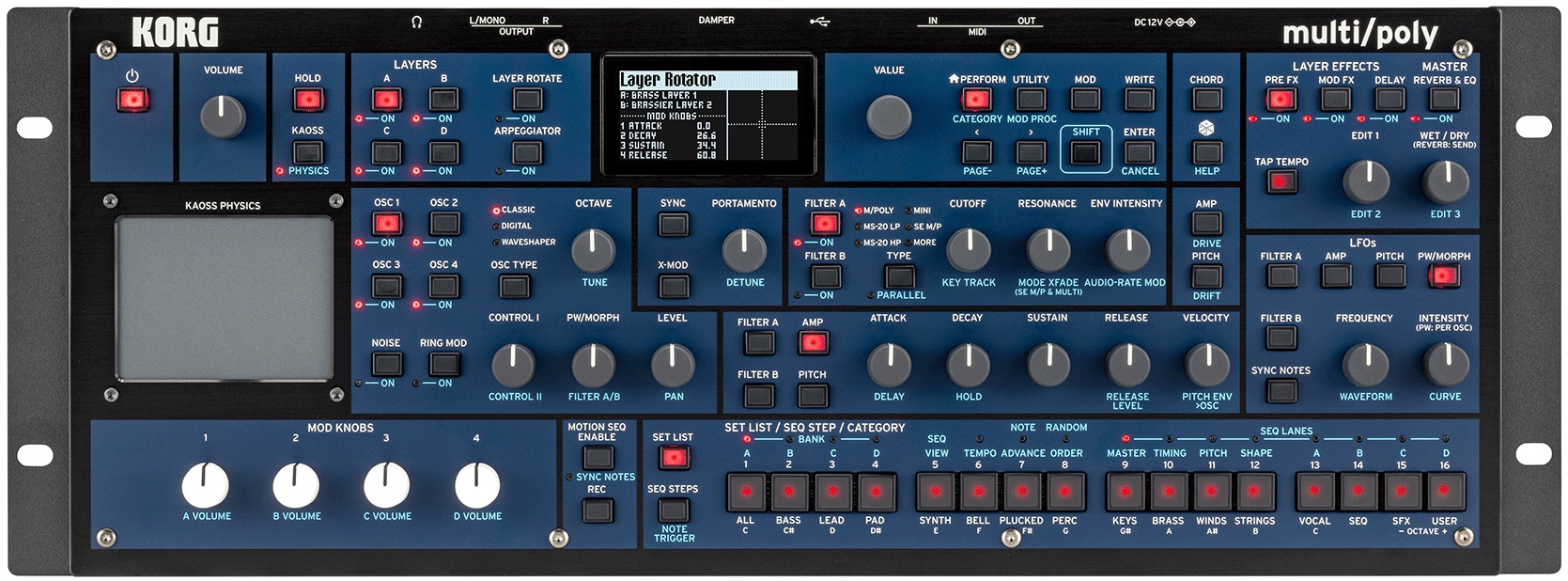The height and width of the screenshot is (581, 1568).
Task: Tap the Kaoss Physics touch pad
Action: pos(224,297)
